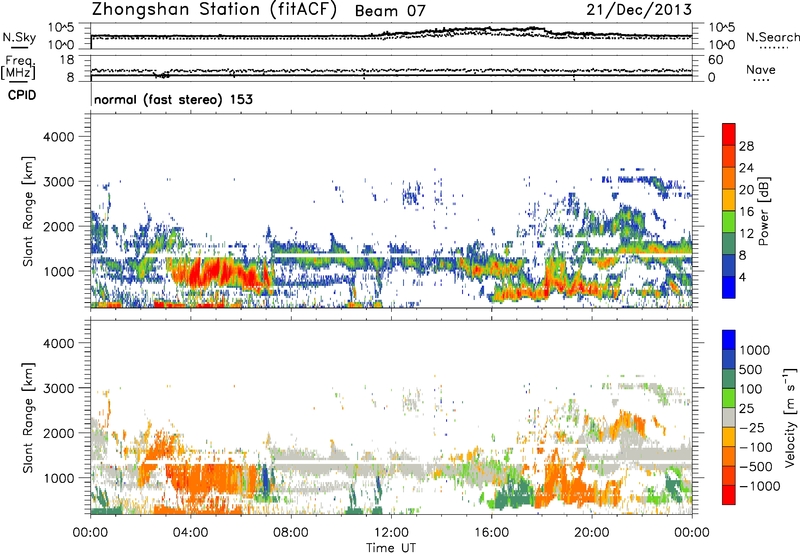Click the 16:00 time tick label

coord(492,533)
